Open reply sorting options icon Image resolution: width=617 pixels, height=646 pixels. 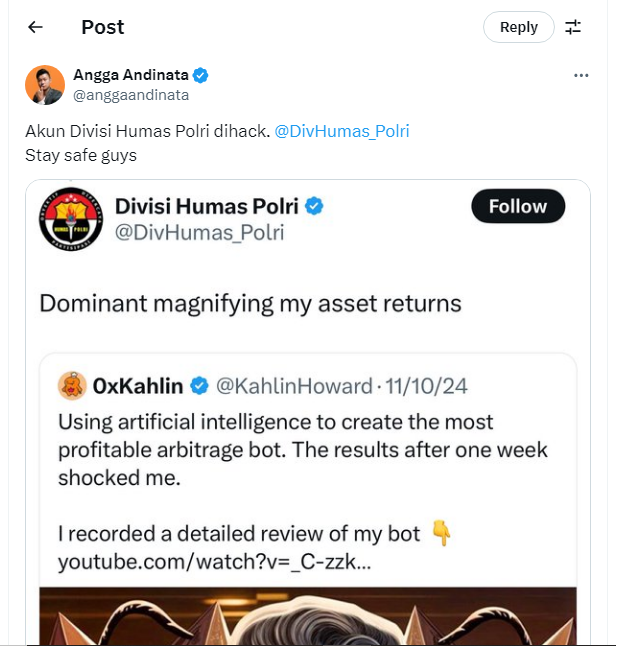point(573,27)
